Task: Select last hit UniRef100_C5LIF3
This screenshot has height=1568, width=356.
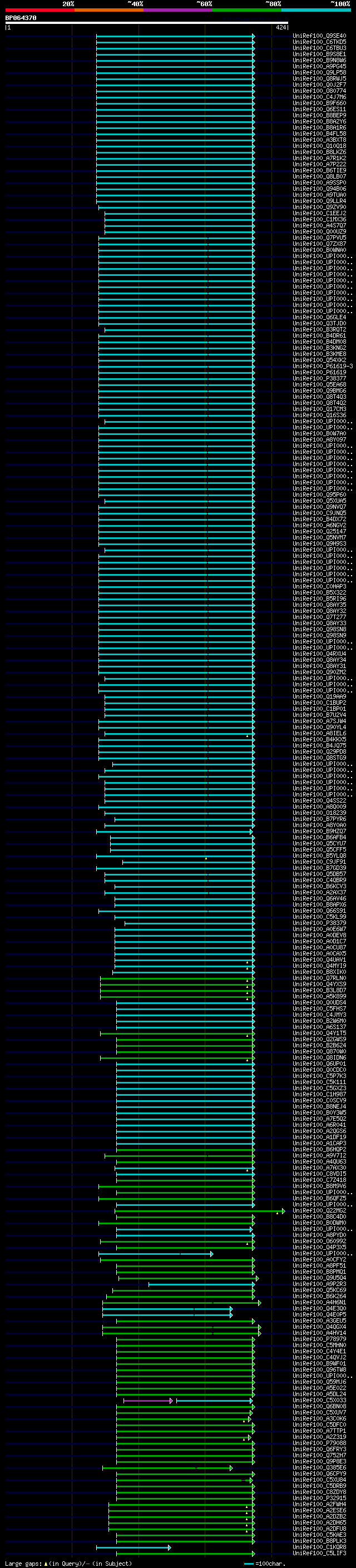Action: pos(319,1553)
